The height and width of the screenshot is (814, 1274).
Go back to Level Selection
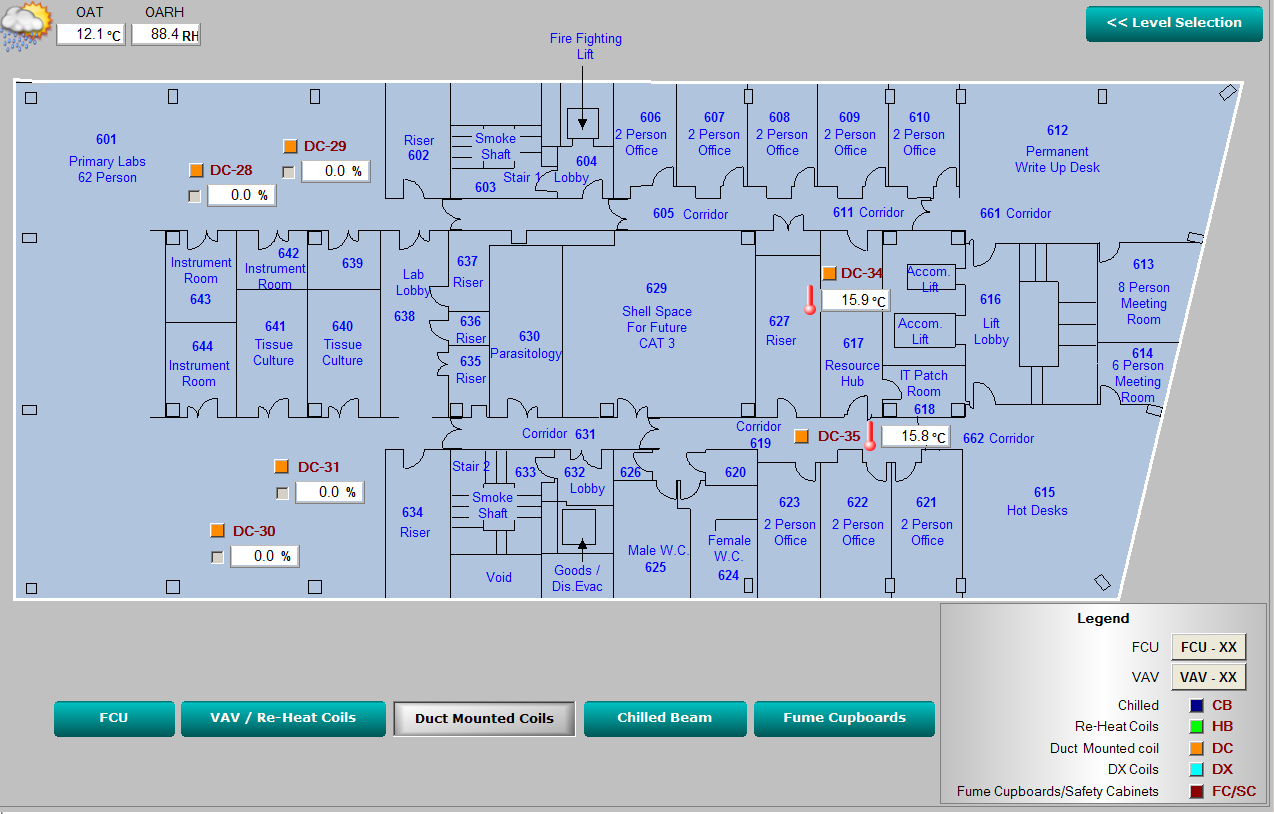1173,23
